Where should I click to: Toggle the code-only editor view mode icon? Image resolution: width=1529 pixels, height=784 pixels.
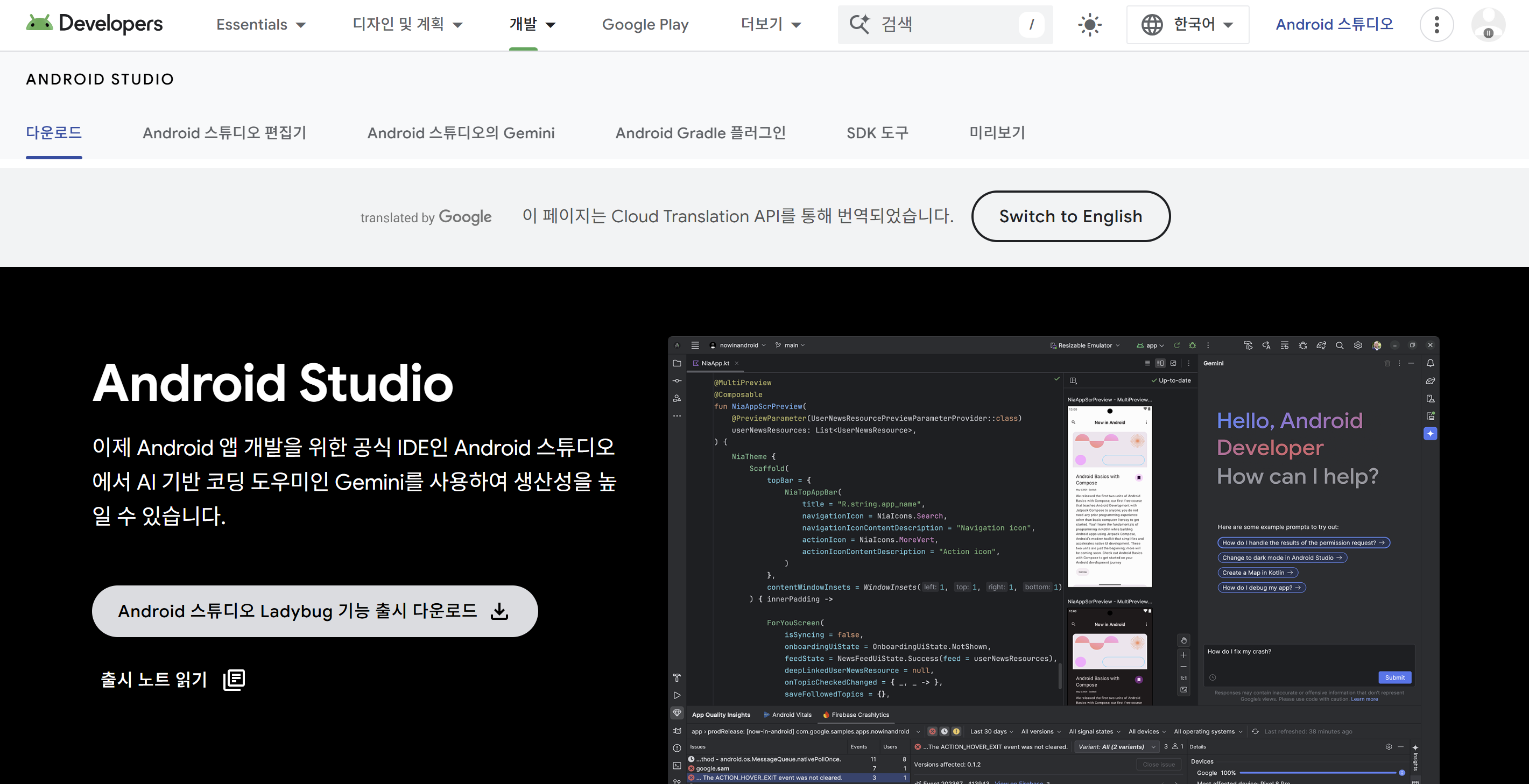(x=1147, y=363)
